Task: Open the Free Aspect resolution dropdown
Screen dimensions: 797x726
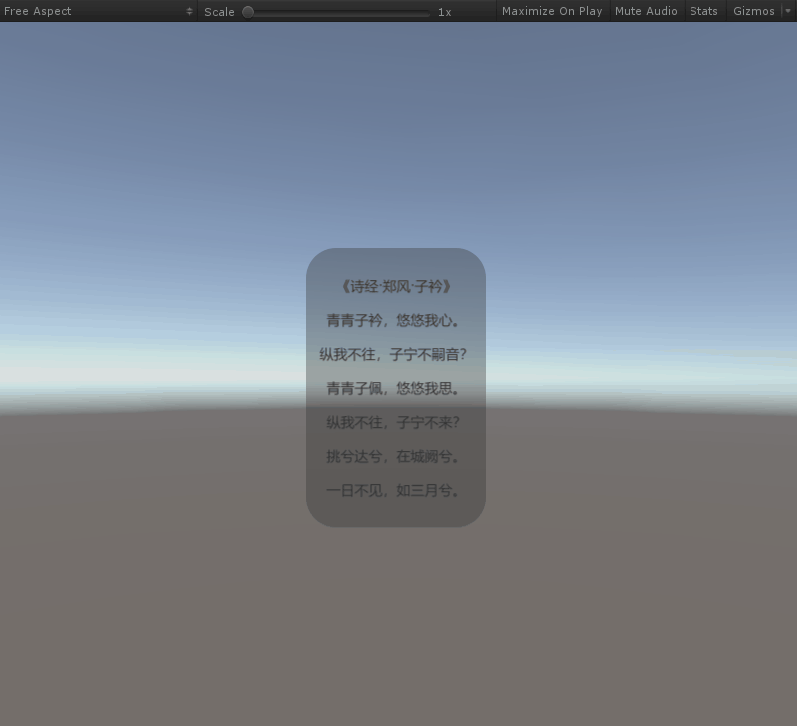Action: [x=98, y=11]
